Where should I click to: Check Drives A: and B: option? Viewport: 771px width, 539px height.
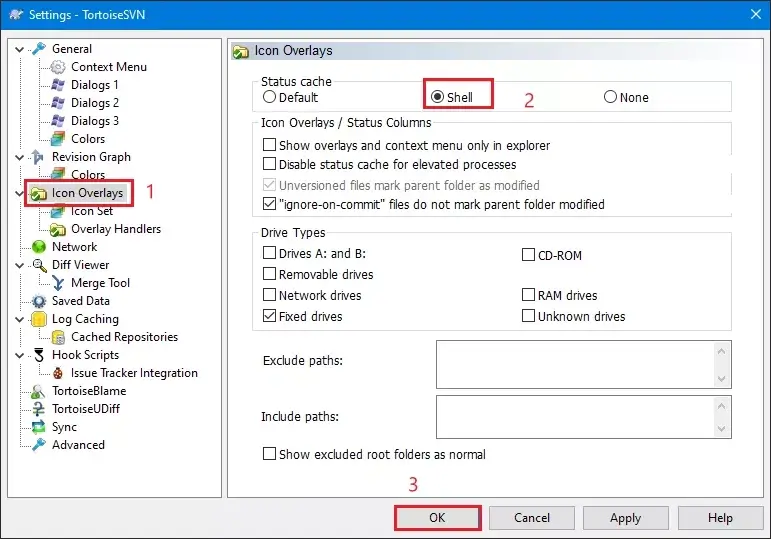(x=269, y=253)
